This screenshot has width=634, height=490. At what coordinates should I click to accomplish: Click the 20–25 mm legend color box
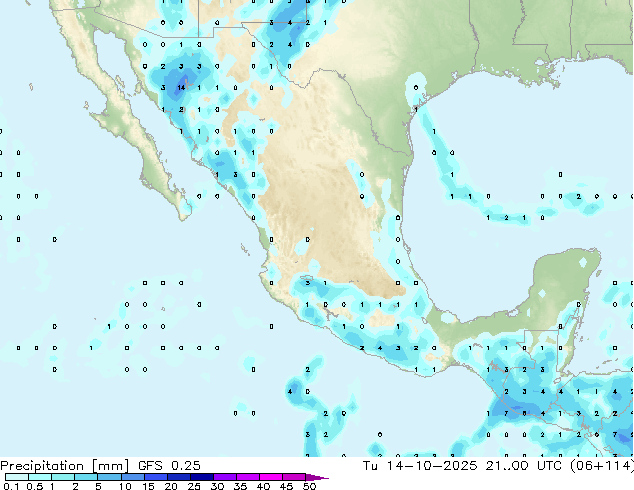click(x=178, y=477)
